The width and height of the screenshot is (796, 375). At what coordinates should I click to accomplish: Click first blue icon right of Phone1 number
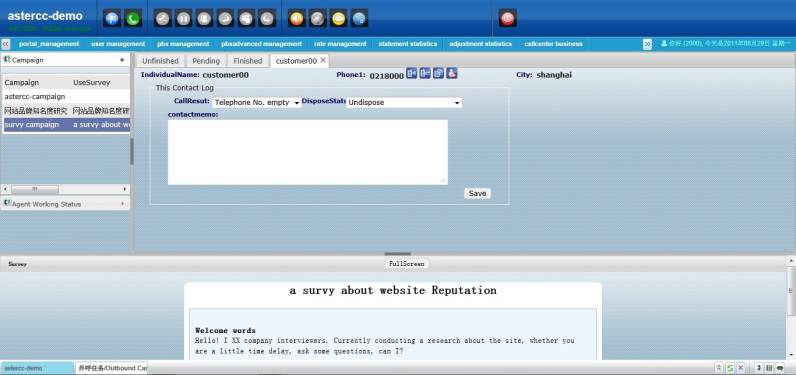coord(412,74)
